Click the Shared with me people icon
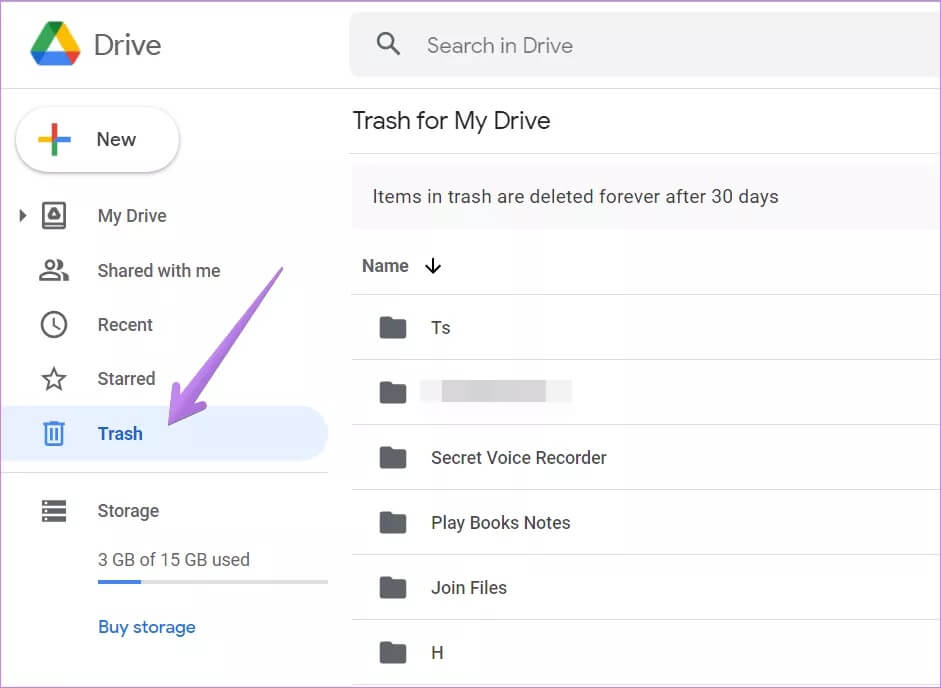 click(x=54, y=270)
